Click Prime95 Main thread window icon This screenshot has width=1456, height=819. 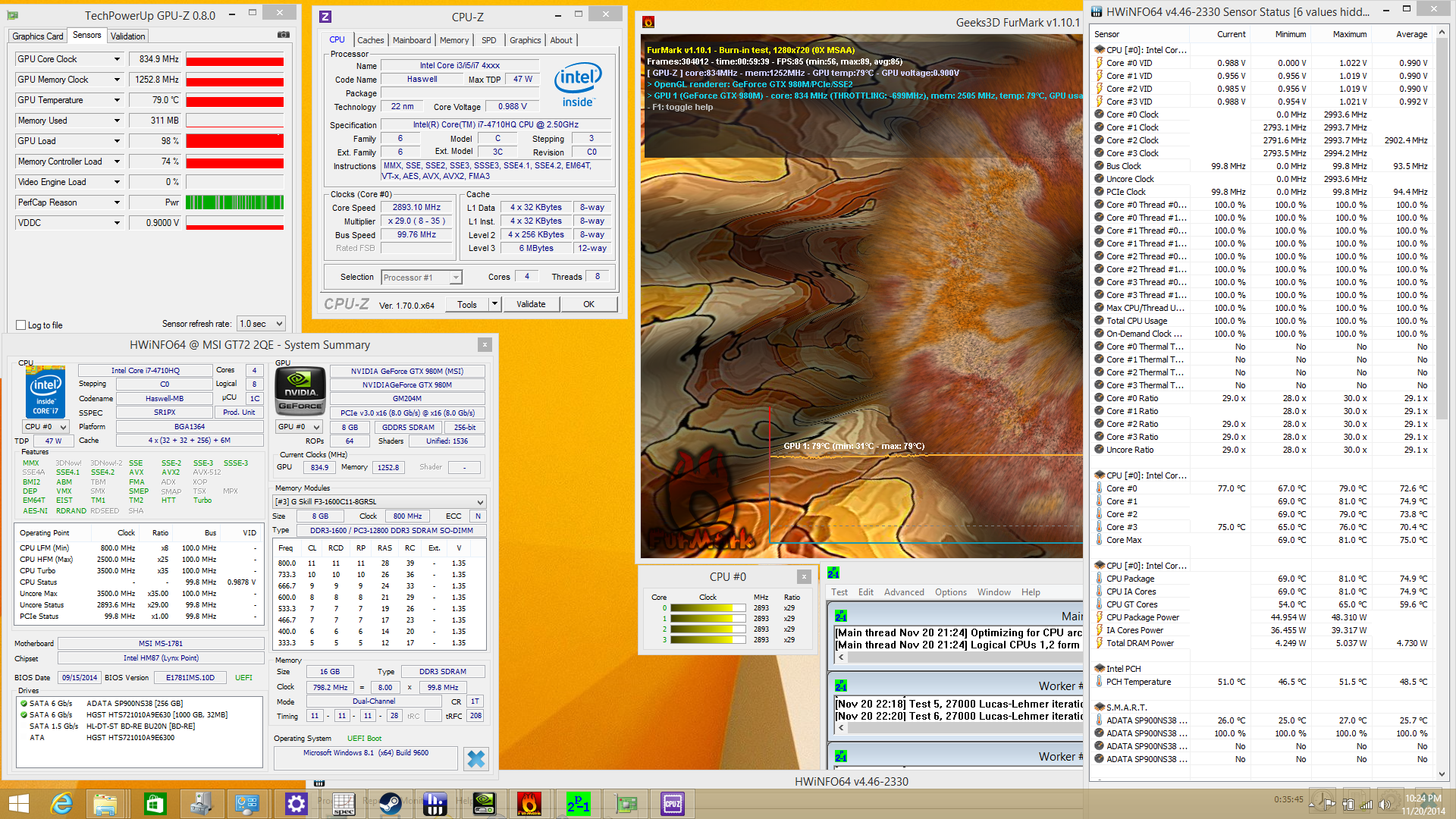coord(840,616)
